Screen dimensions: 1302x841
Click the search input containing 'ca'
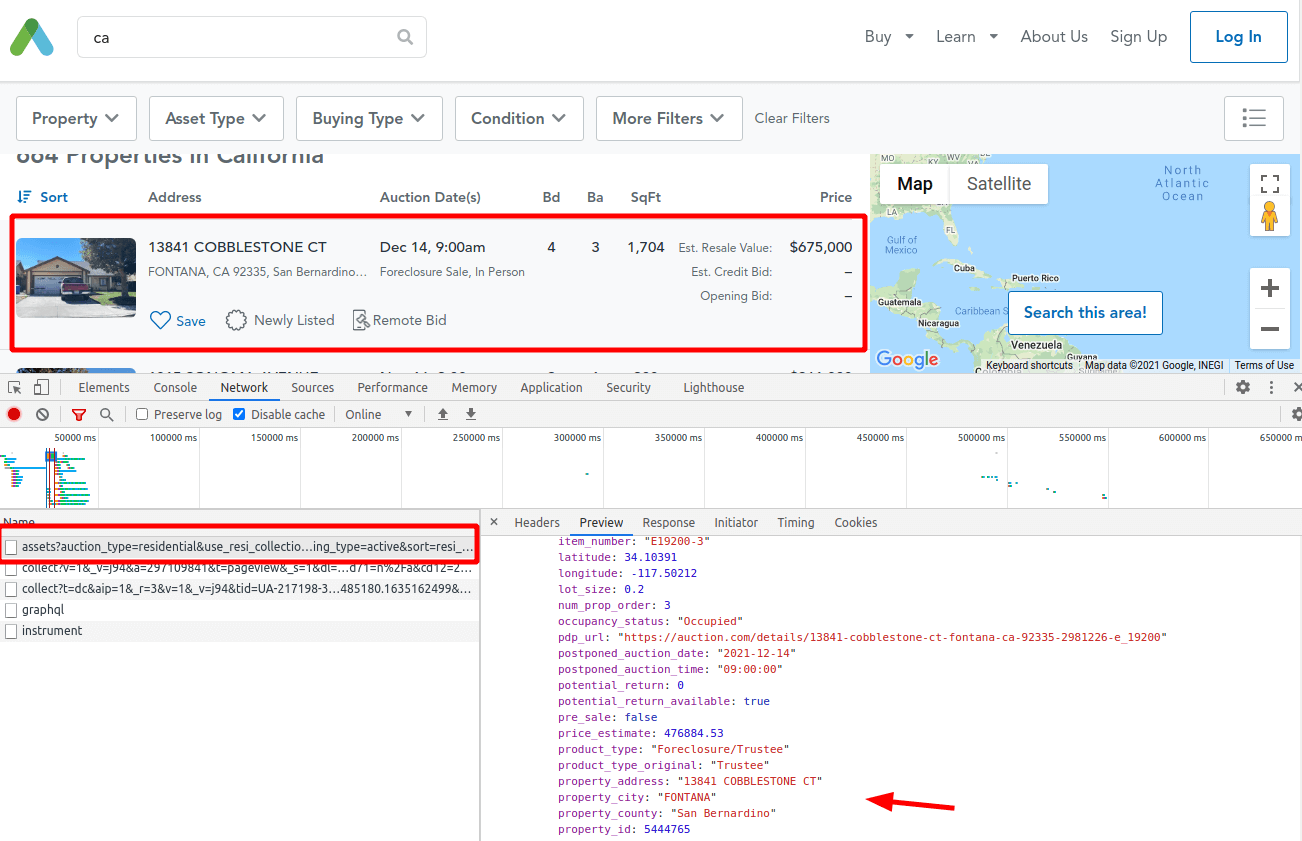250,36
